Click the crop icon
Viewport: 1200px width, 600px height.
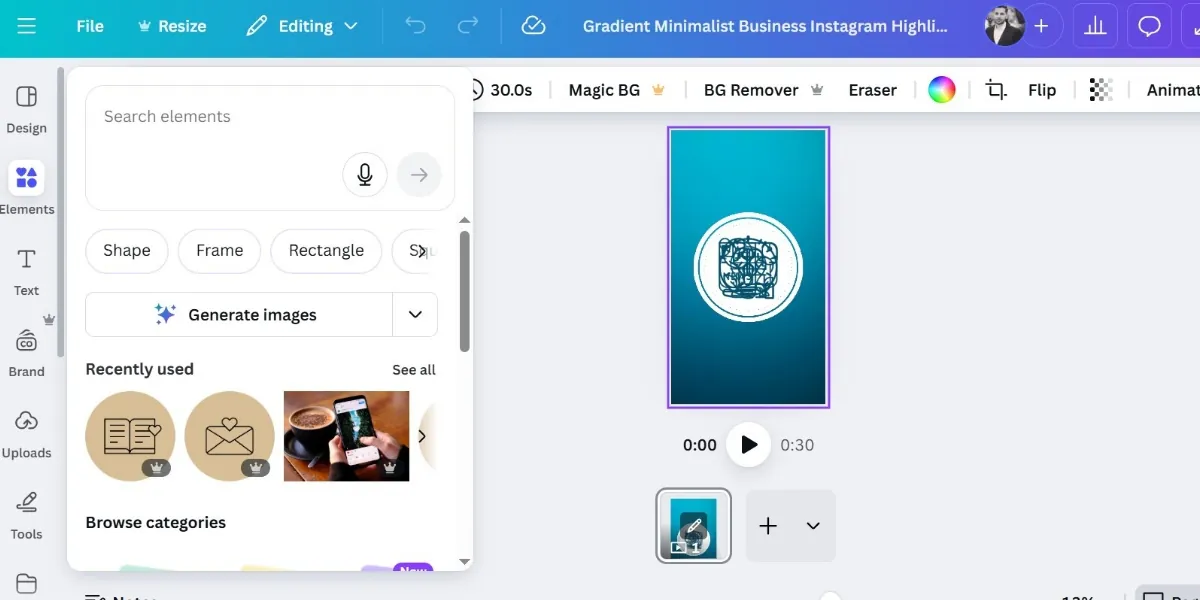point(996,90)
